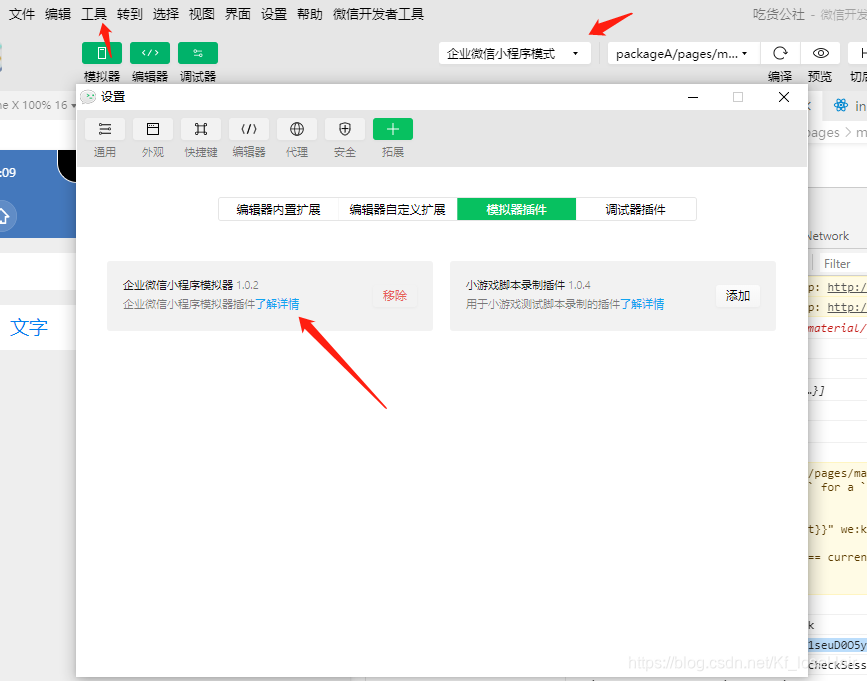This screenshot has height=681, width=867.
Task: Open the 选择 menu
Action: (166, 14)
